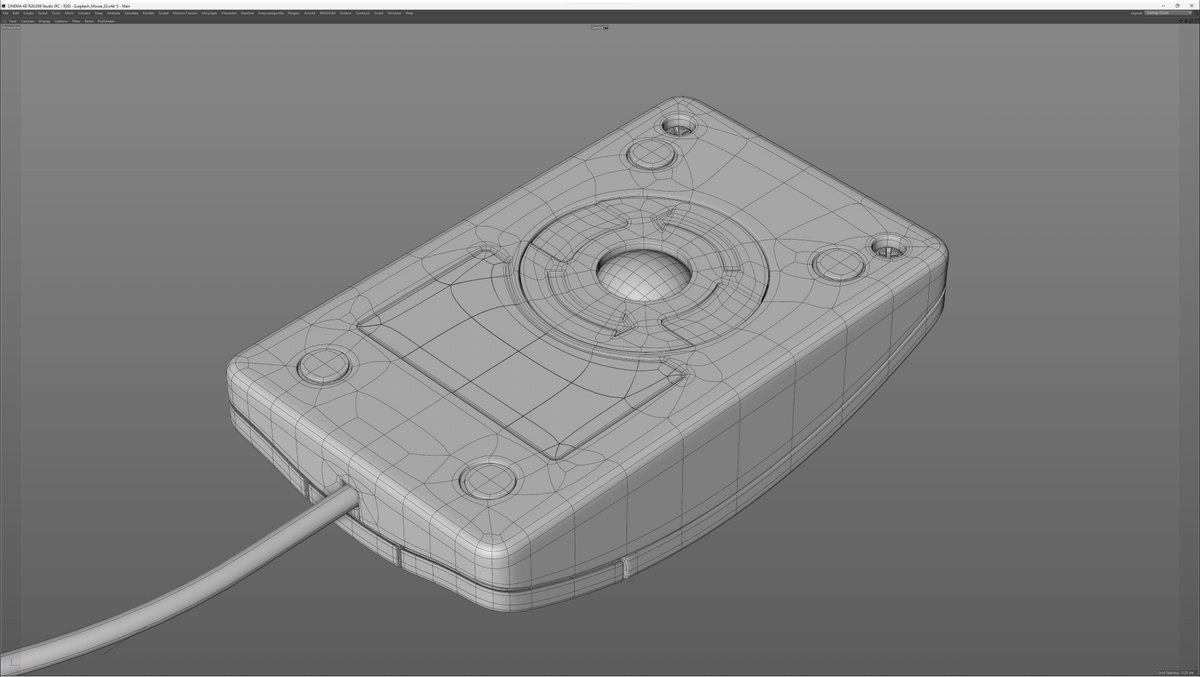Open the viewport Display menu
This screenshot has height=677, width=1200.
[44, 21]
